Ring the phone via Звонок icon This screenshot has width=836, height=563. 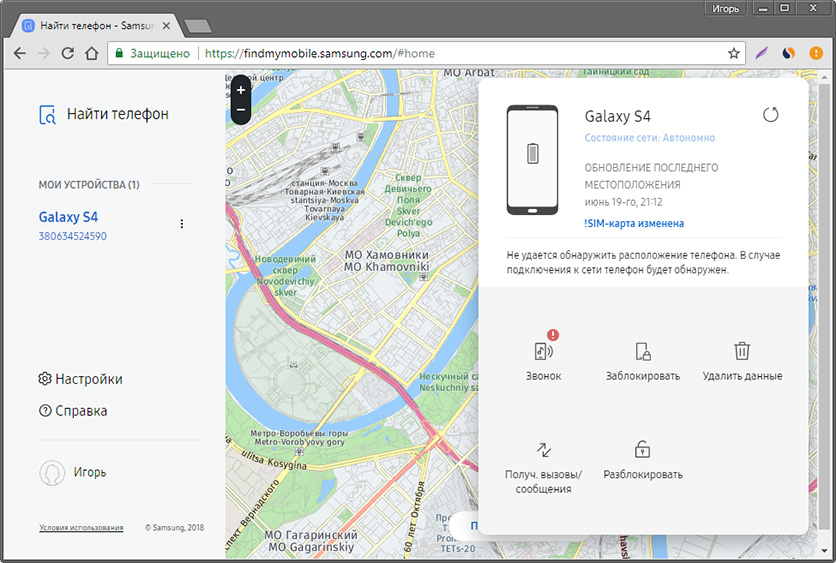coord(543,351)
